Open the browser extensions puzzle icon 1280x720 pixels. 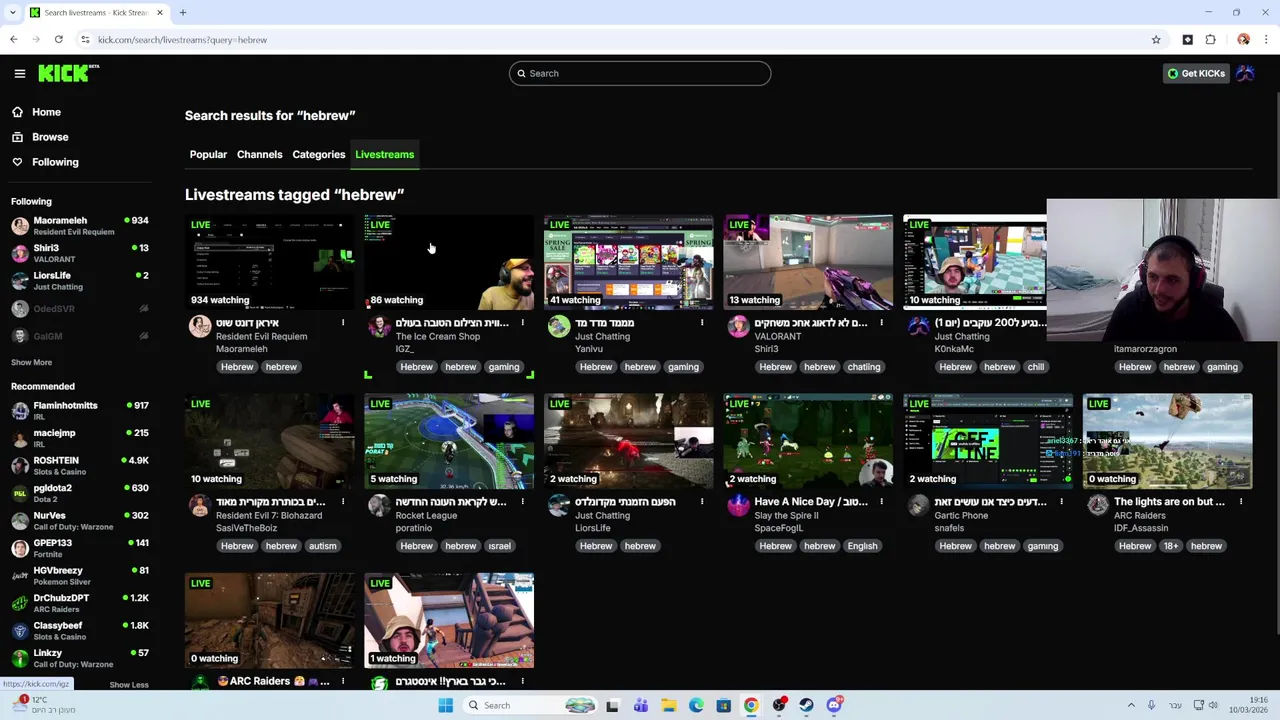pyautogui.click(x=1210, y=40)
